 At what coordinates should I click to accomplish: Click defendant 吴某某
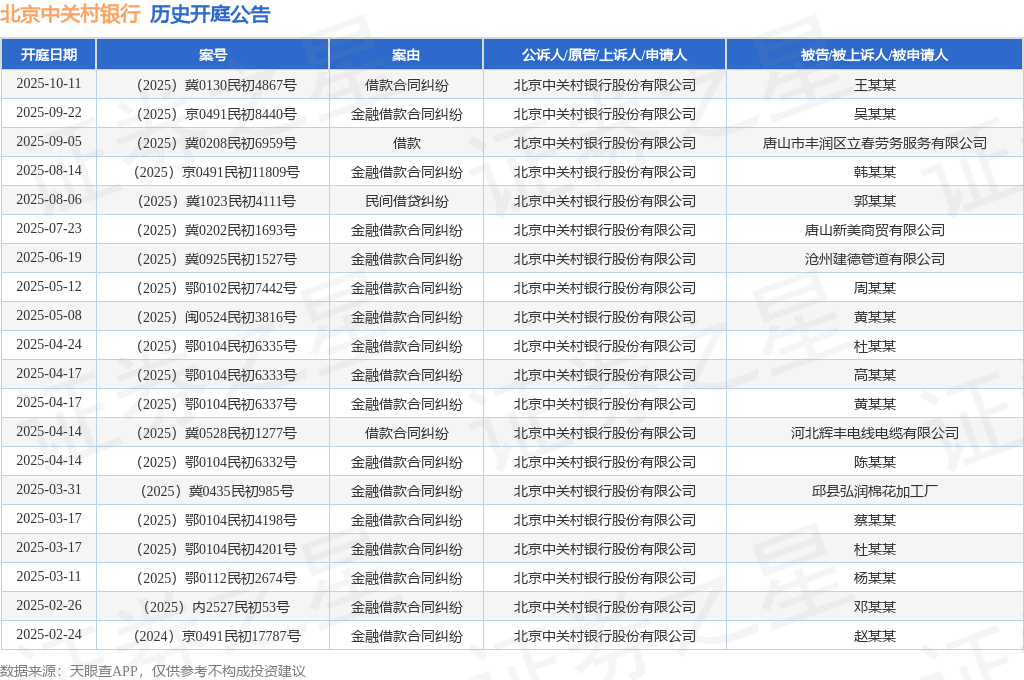(x=874, y=114)
